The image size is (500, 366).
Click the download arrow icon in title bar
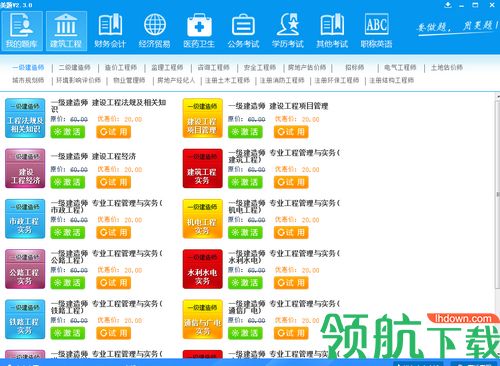click(448, 5)
